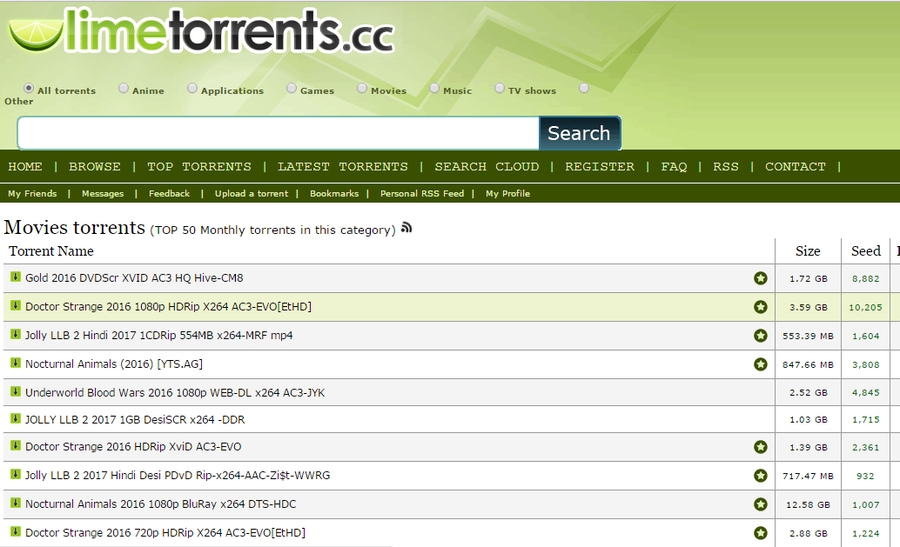Select the Anime radio button
Viewport: 900px width, 547px height.
coord(124,89)
